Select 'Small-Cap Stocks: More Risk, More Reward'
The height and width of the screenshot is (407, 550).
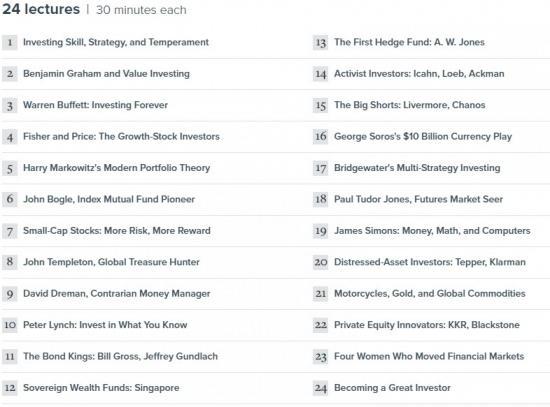(x=117, y=231)
